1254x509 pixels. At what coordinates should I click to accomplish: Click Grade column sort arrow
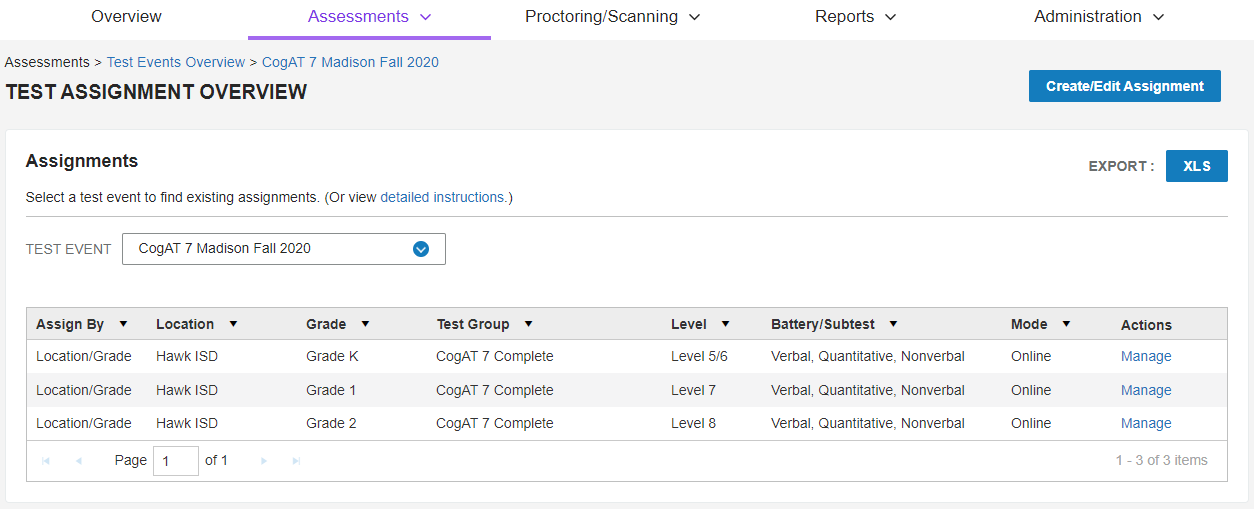365,324
